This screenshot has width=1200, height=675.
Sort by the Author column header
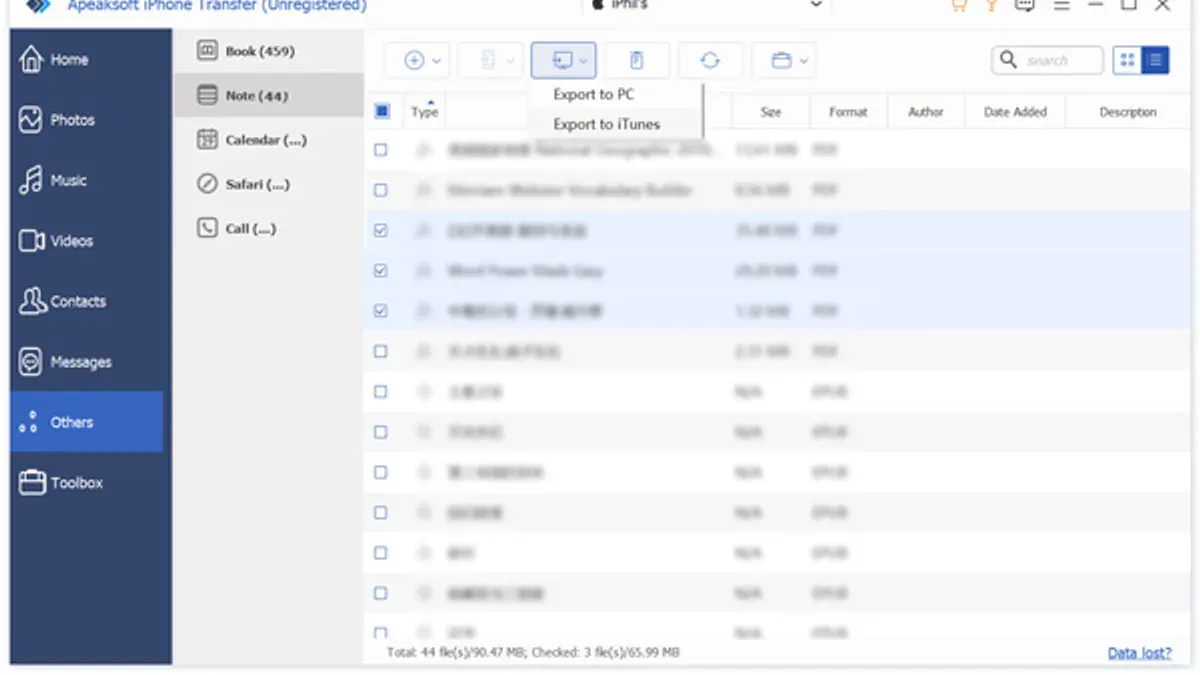[926, 112]
